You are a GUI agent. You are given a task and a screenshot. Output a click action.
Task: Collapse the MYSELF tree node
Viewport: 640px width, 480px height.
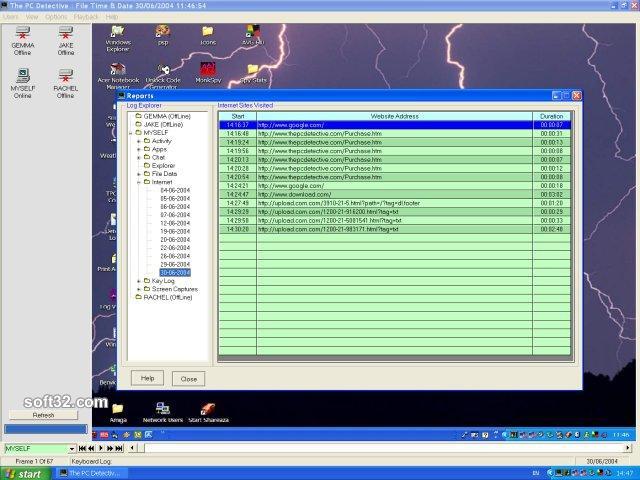(x=131, y=133)
